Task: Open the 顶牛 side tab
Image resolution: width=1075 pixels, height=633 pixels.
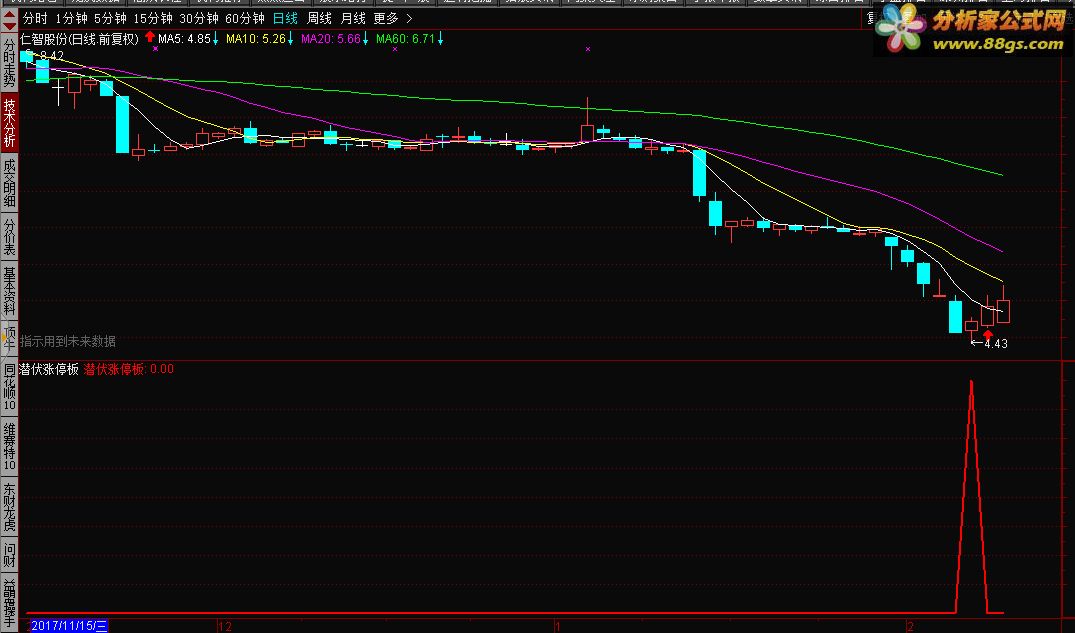Action: [x=9, y=339]
